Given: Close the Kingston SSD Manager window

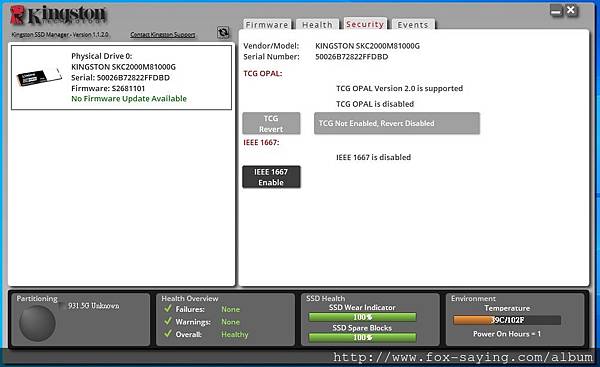Looking at the screenshot, I should (x=571, y=10).
